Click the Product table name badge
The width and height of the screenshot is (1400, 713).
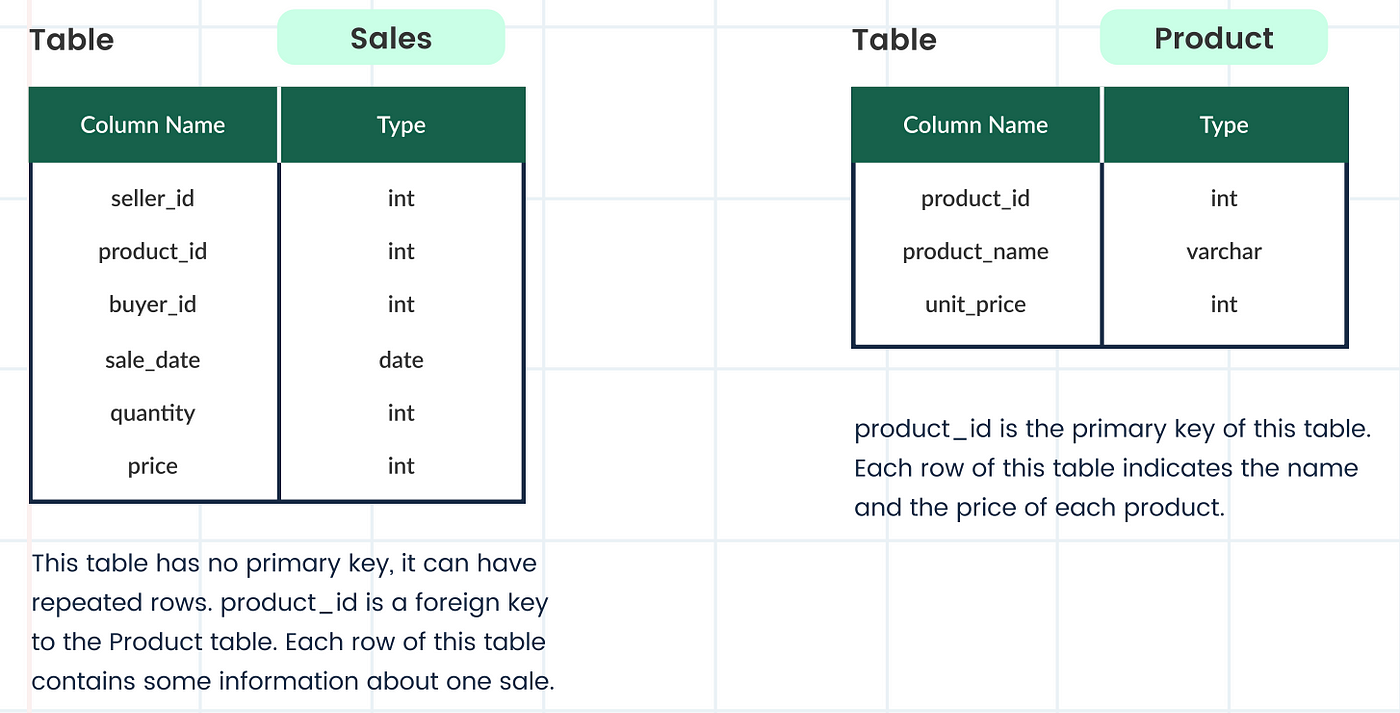click(x=1213, y=38)
